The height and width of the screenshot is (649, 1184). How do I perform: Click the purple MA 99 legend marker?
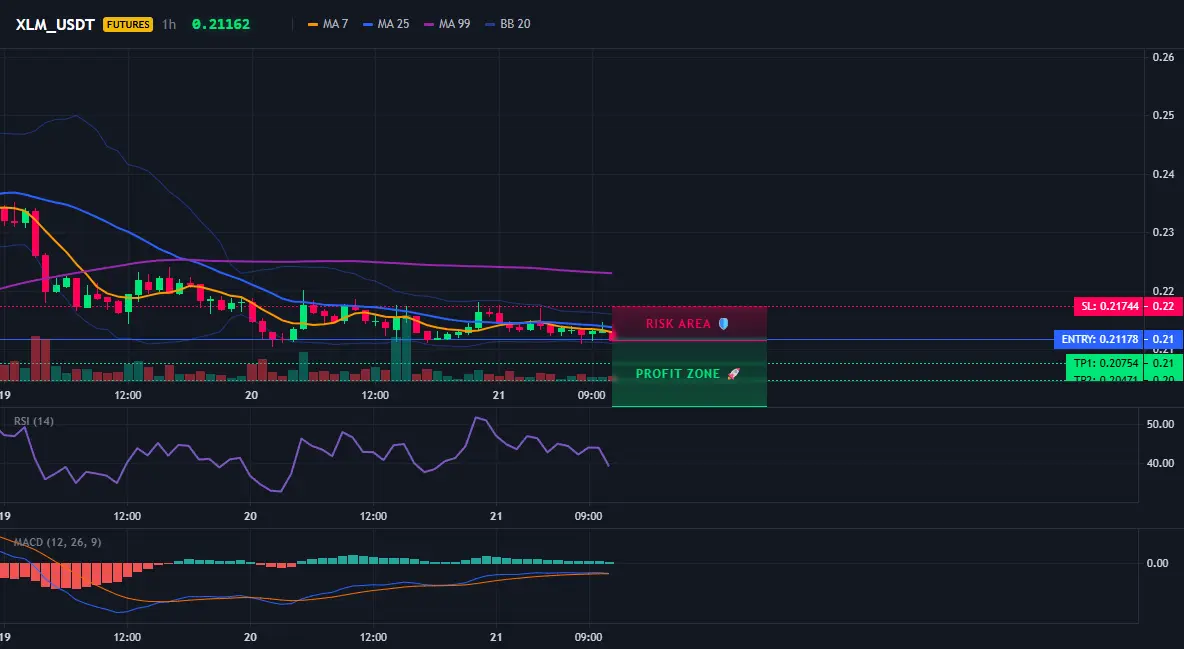429,24
